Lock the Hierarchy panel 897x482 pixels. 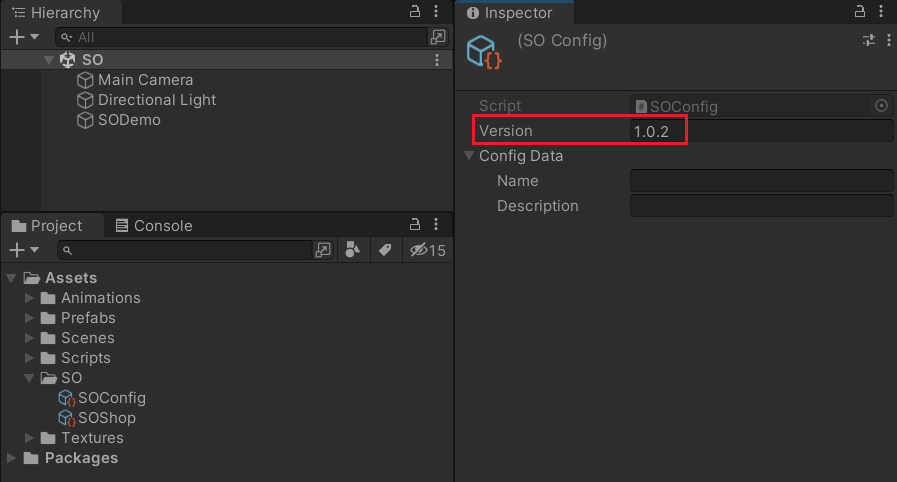click(x=415, y=11)
